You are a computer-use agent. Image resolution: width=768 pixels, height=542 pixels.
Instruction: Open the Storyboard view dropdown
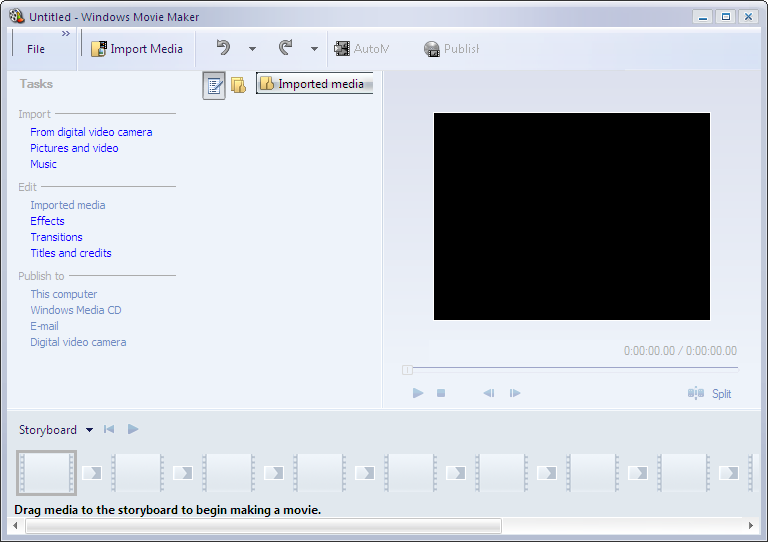click(x=89, y=430)
